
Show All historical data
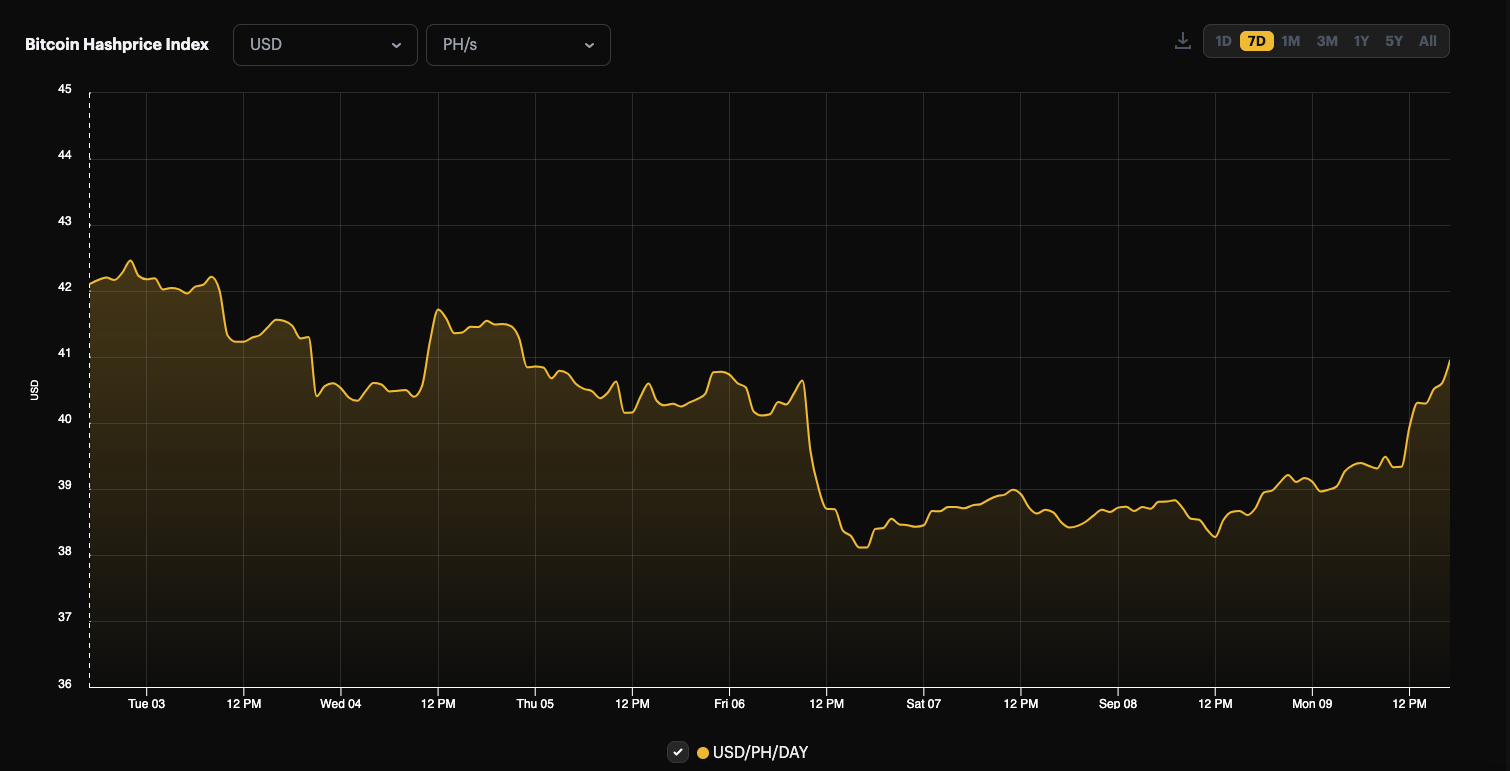[x=1428, y=41]
